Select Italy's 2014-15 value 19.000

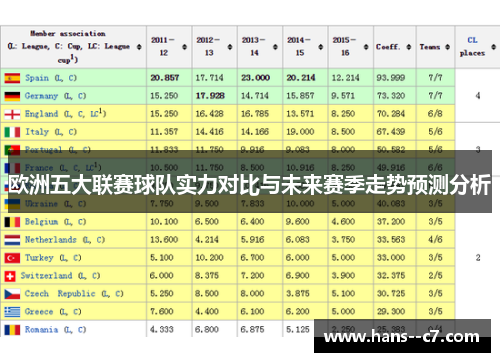point(305,132)
